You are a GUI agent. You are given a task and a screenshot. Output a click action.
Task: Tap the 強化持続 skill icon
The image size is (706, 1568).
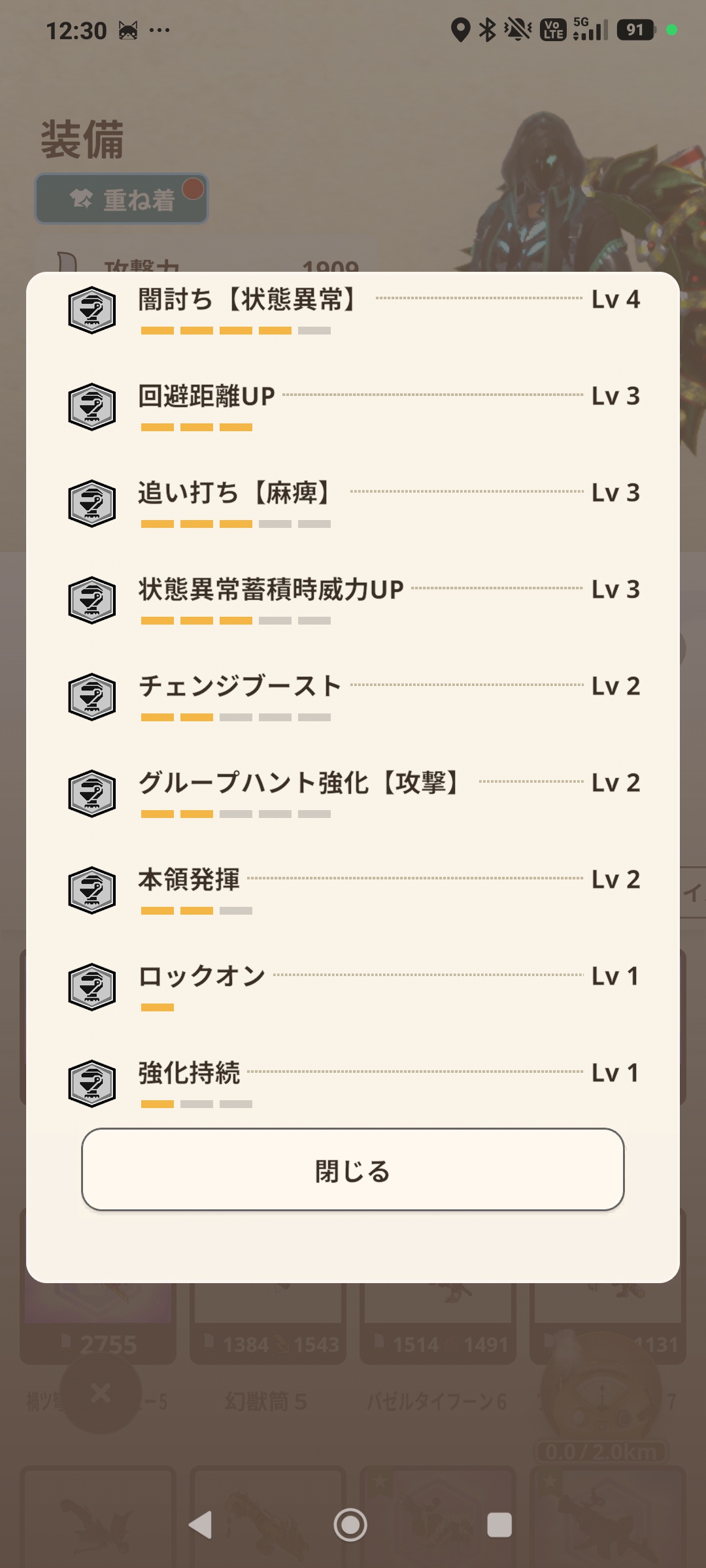[92, 1084]
